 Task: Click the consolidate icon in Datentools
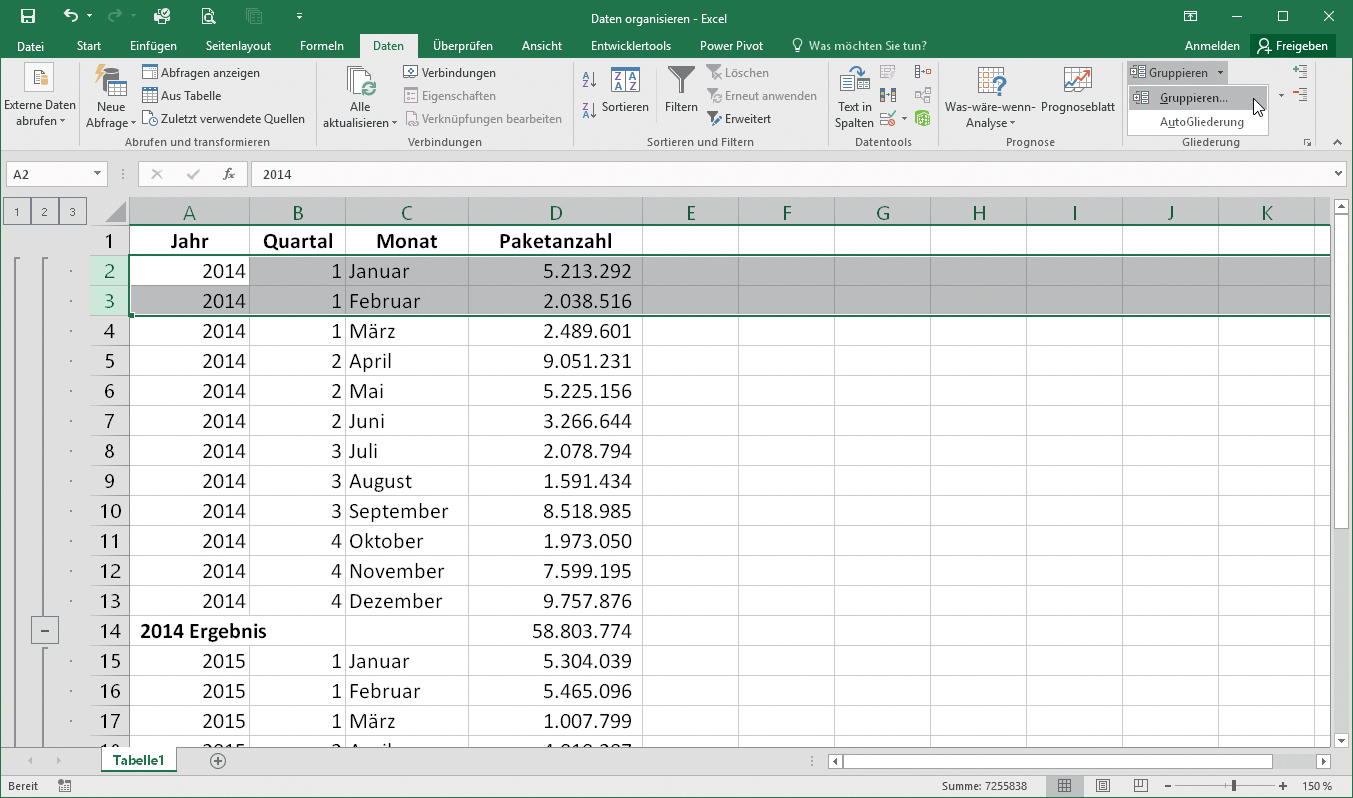coord(922,72)
